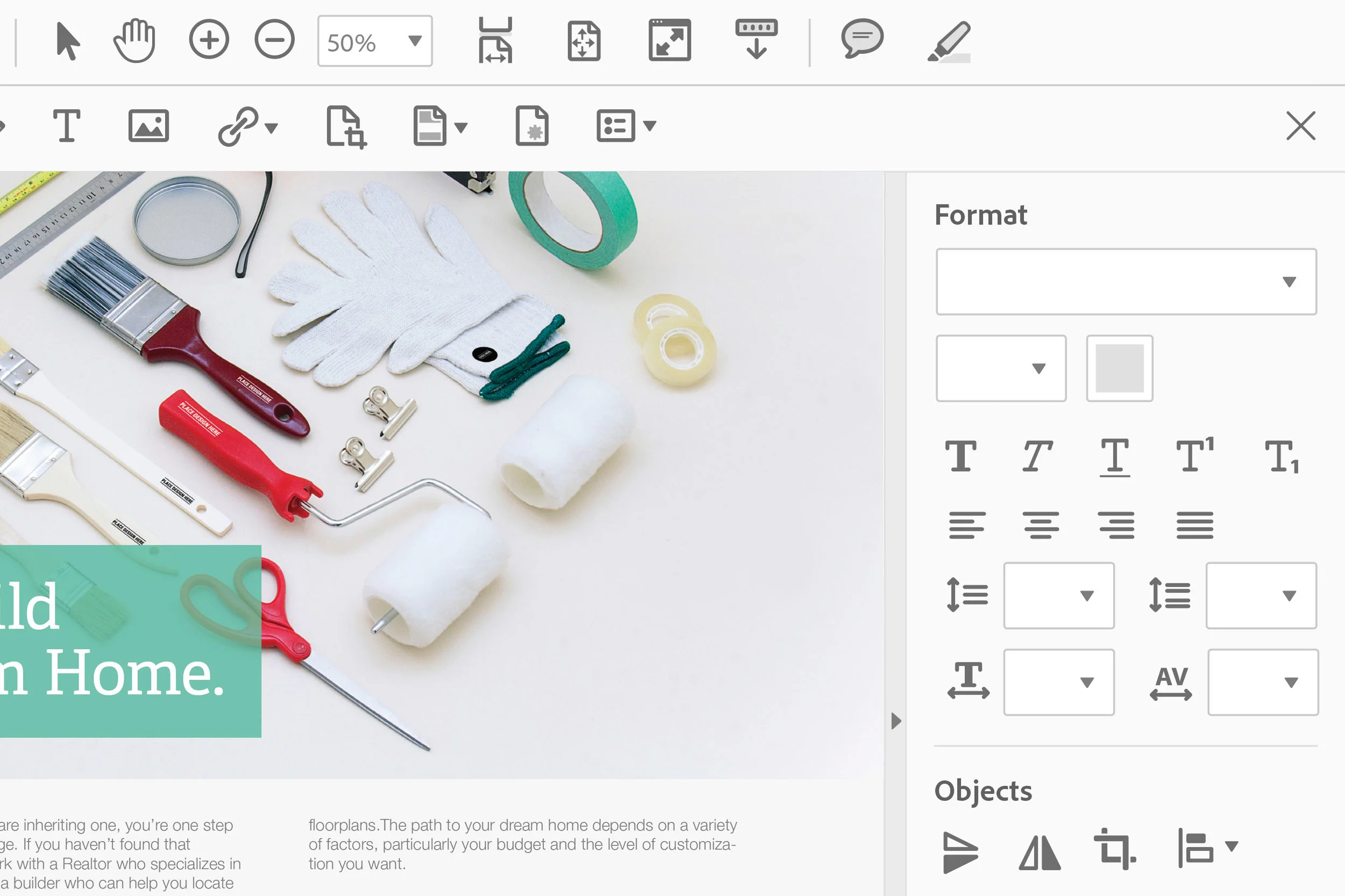This screenshot has width=1345, height=896.
Task: Toggle italic text formatting
Action: (x=1037, y=456)
